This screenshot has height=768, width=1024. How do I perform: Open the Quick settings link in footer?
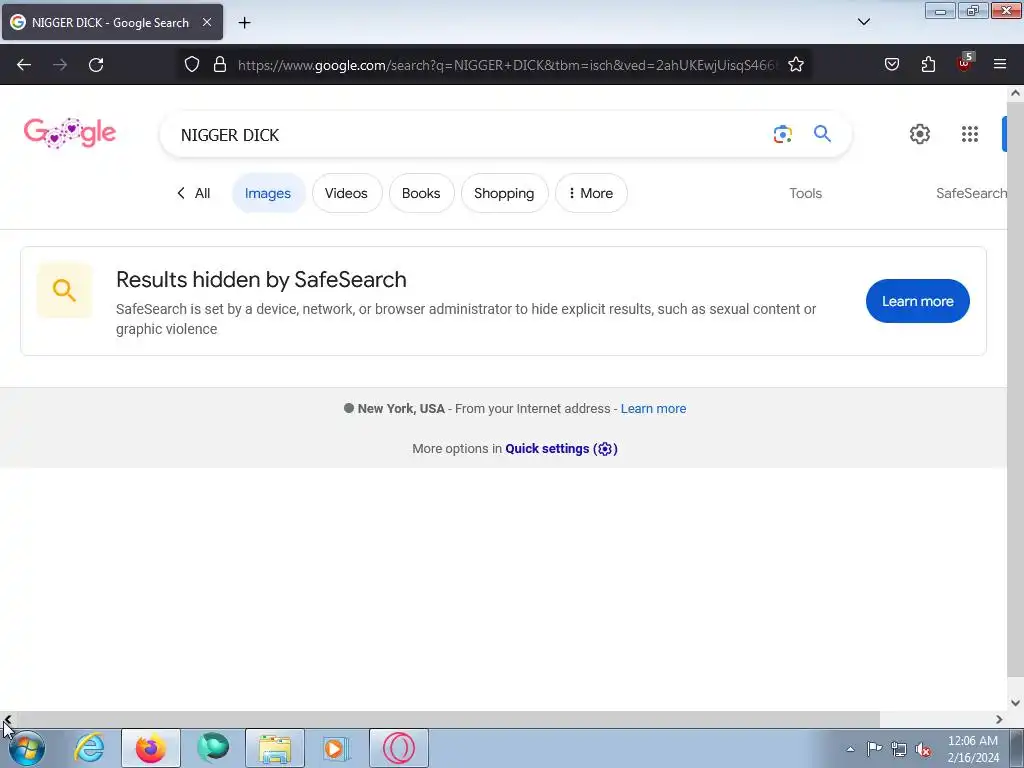click(x=561, y=449)
